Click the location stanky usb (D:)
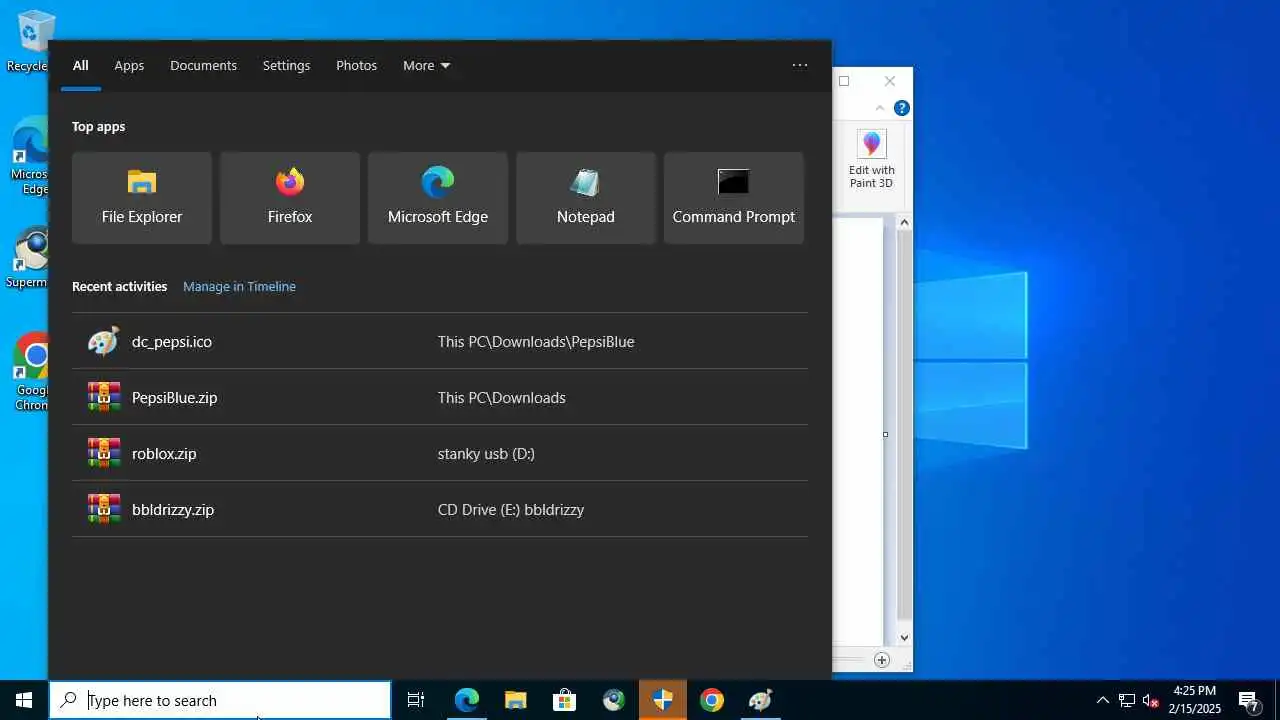Image resolution: width=1280 pixels, height=720 pixels. (486, 453)
